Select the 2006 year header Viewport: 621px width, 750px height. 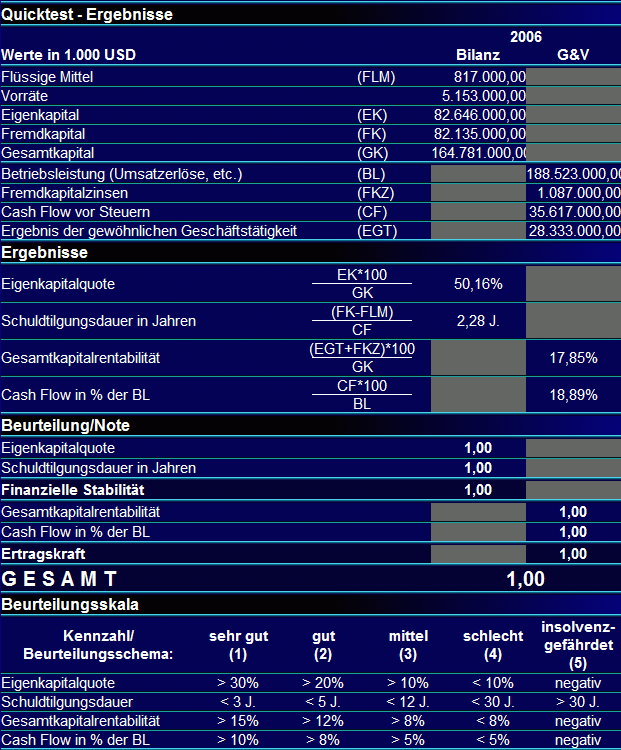coord(526,37)
